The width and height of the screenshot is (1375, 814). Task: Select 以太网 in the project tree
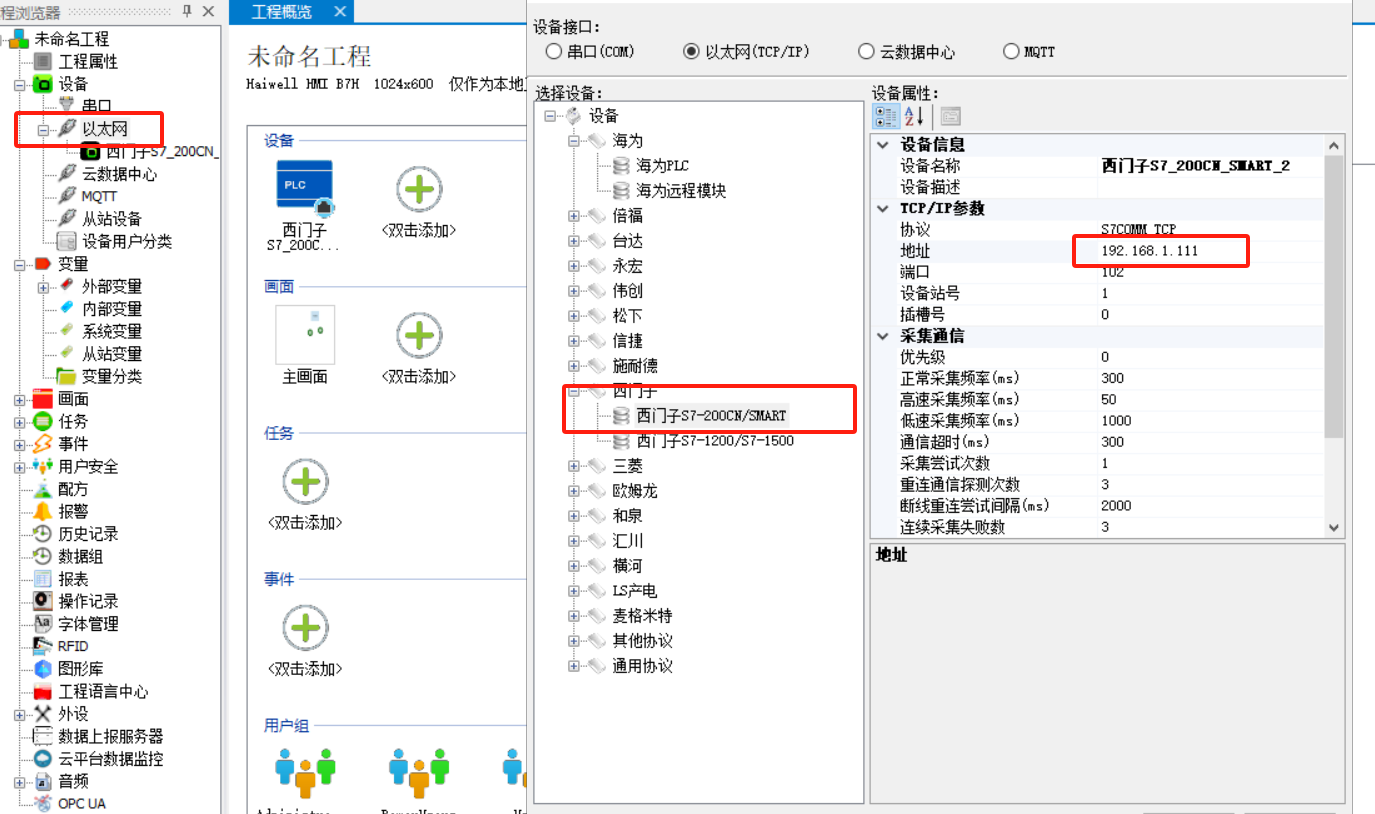tap(104, 130)
